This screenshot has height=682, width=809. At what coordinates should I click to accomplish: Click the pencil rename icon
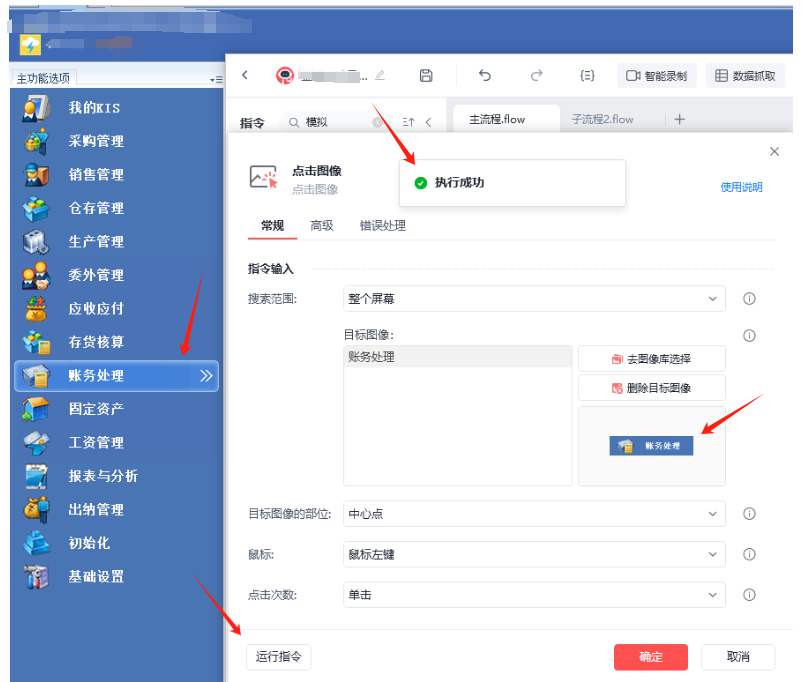[x=380, y=75]
